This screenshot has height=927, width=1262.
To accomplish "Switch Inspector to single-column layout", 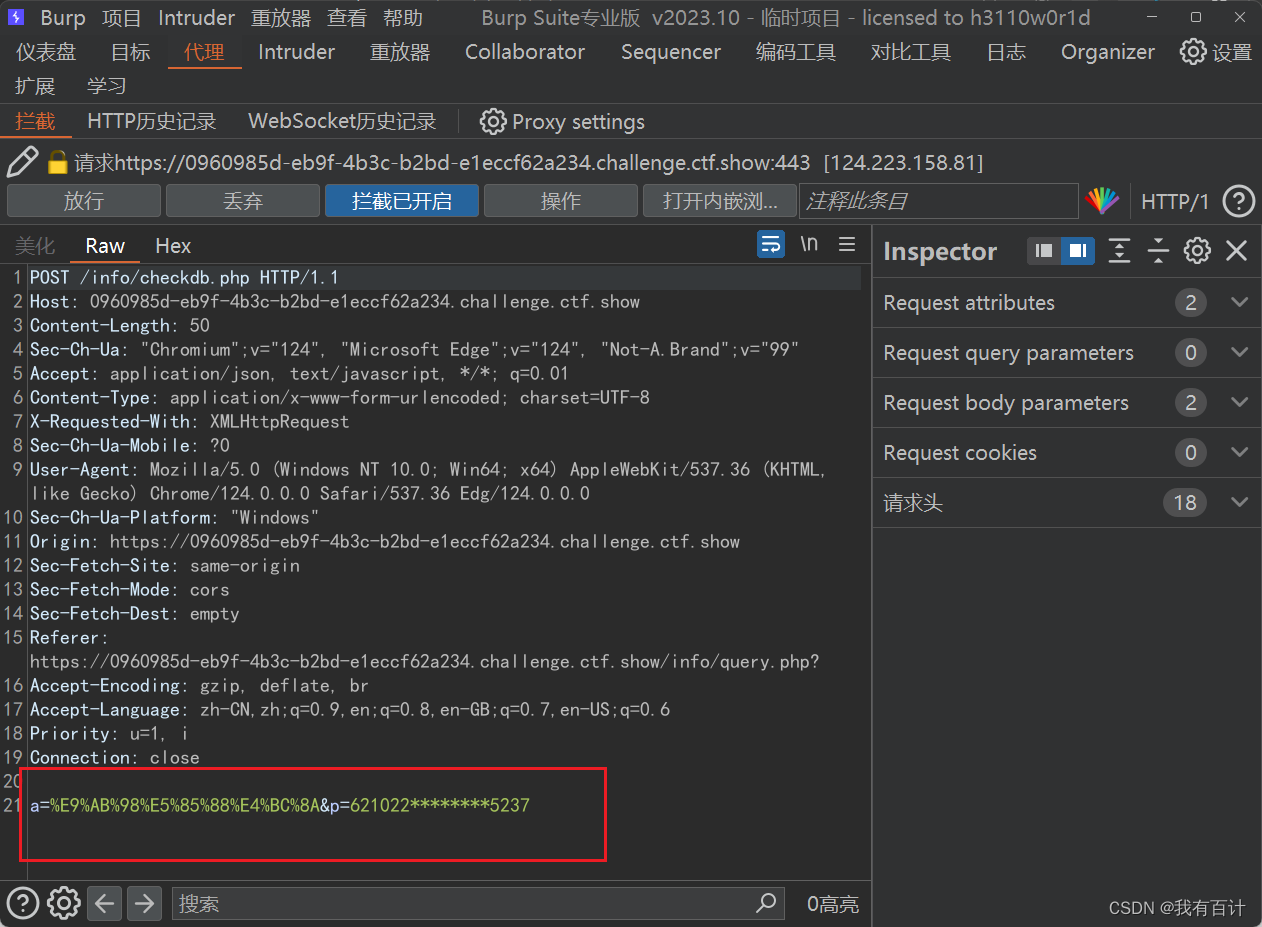I will [1044, 251].
